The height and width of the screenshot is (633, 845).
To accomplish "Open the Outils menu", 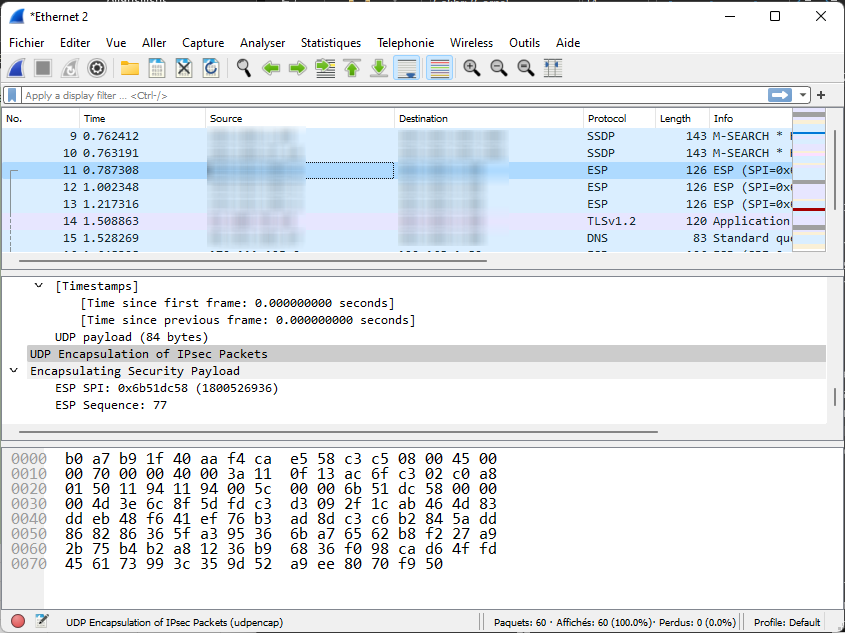I will [x=524, y=43].
